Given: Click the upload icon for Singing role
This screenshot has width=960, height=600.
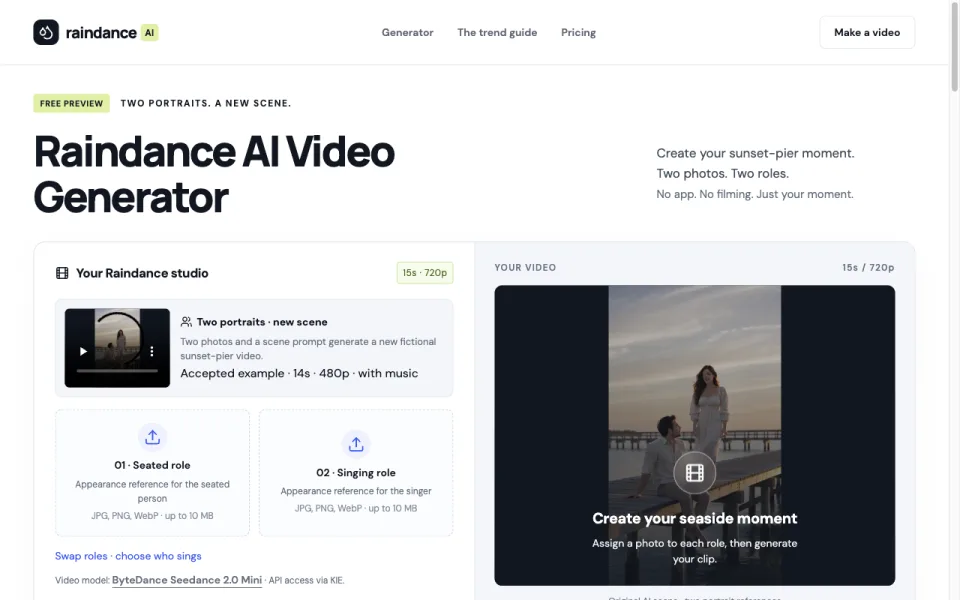Looking at the screenshot, I should (x=356, y=444).
